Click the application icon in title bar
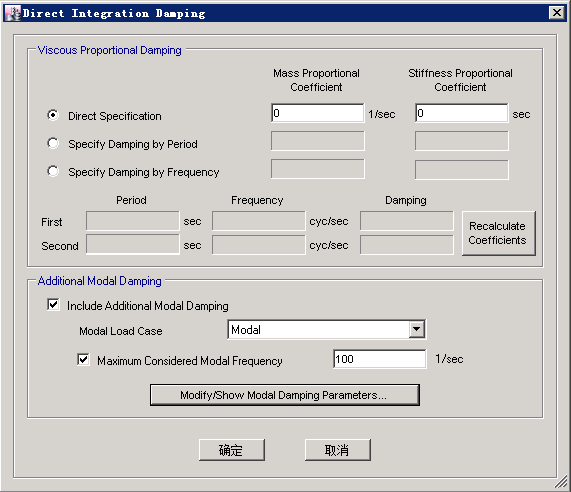 tap(13, 13)
